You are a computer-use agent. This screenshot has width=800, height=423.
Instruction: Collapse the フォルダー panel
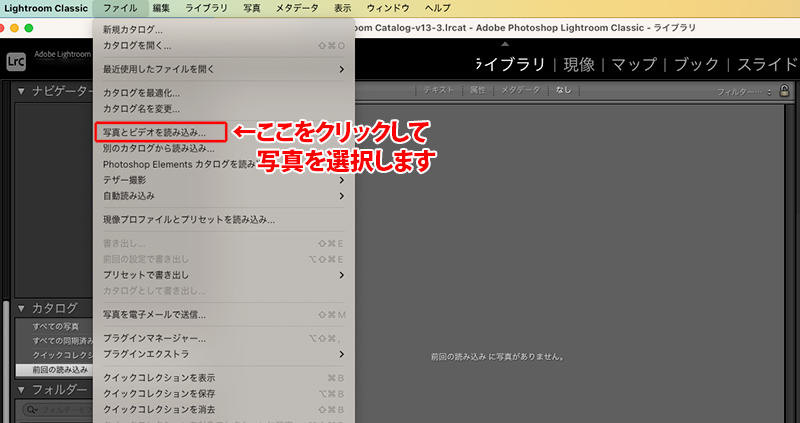(x=21, y=390)
